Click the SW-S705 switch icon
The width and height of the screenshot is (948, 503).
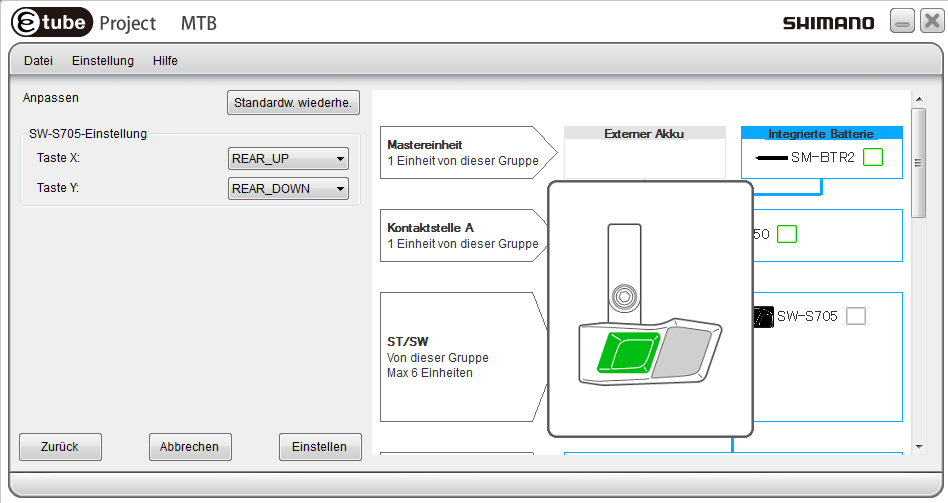[763, 316]
